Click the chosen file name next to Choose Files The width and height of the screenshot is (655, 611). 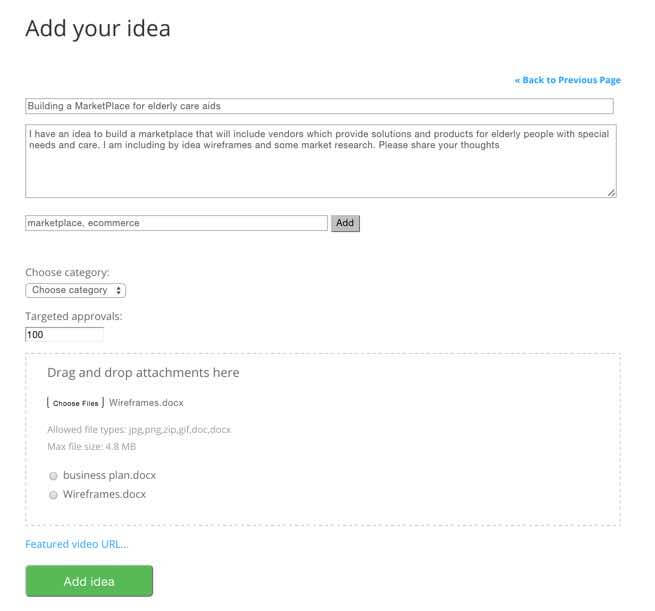[x=146, y=403]
